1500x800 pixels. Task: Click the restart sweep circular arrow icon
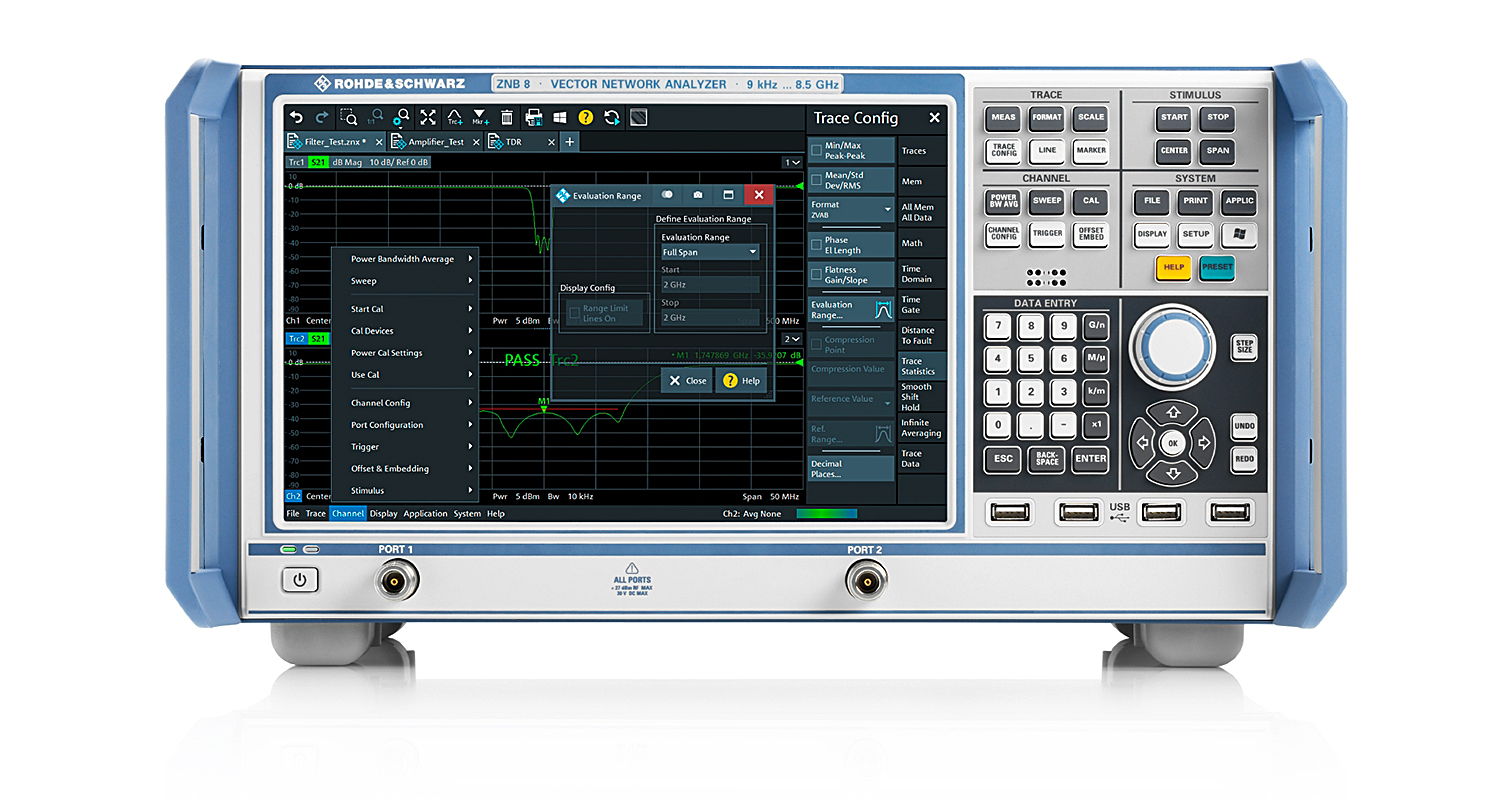coord(612,117)
